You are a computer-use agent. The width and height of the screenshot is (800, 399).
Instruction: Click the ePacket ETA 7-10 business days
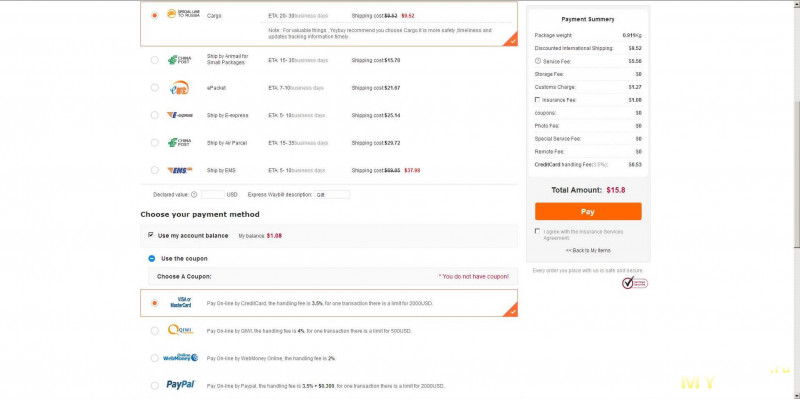296,88
